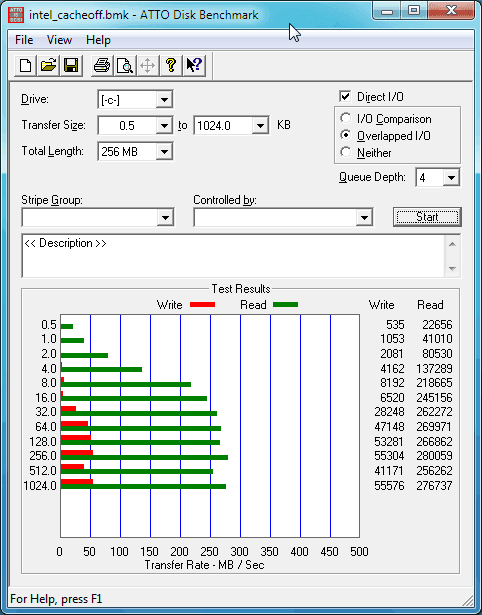The width and height of the screenshot is (482, 615).
Task: Activate the context help pointer icon
Action: pyautogui.click(x=194, y=65)
